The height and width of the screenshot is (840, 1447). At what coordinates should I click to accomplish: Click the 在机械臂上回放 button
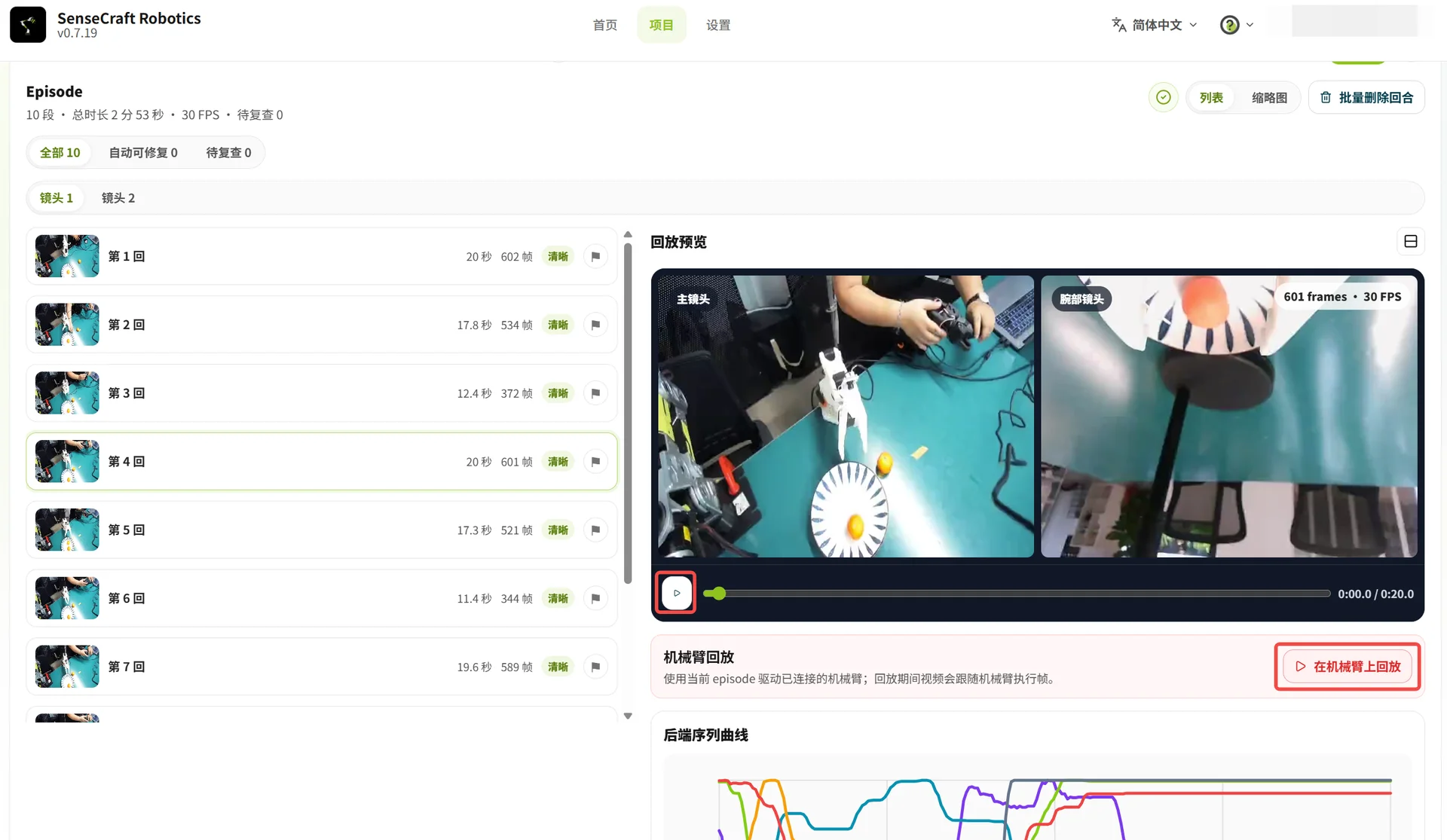[x=1348, y=667]
